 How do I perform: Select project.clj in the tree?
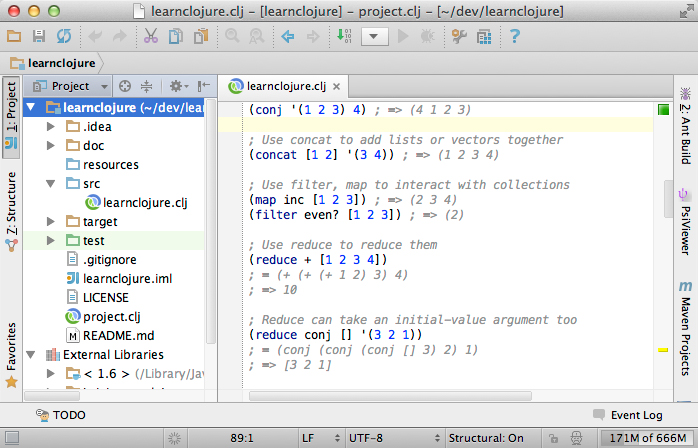[x=103, y=317]
